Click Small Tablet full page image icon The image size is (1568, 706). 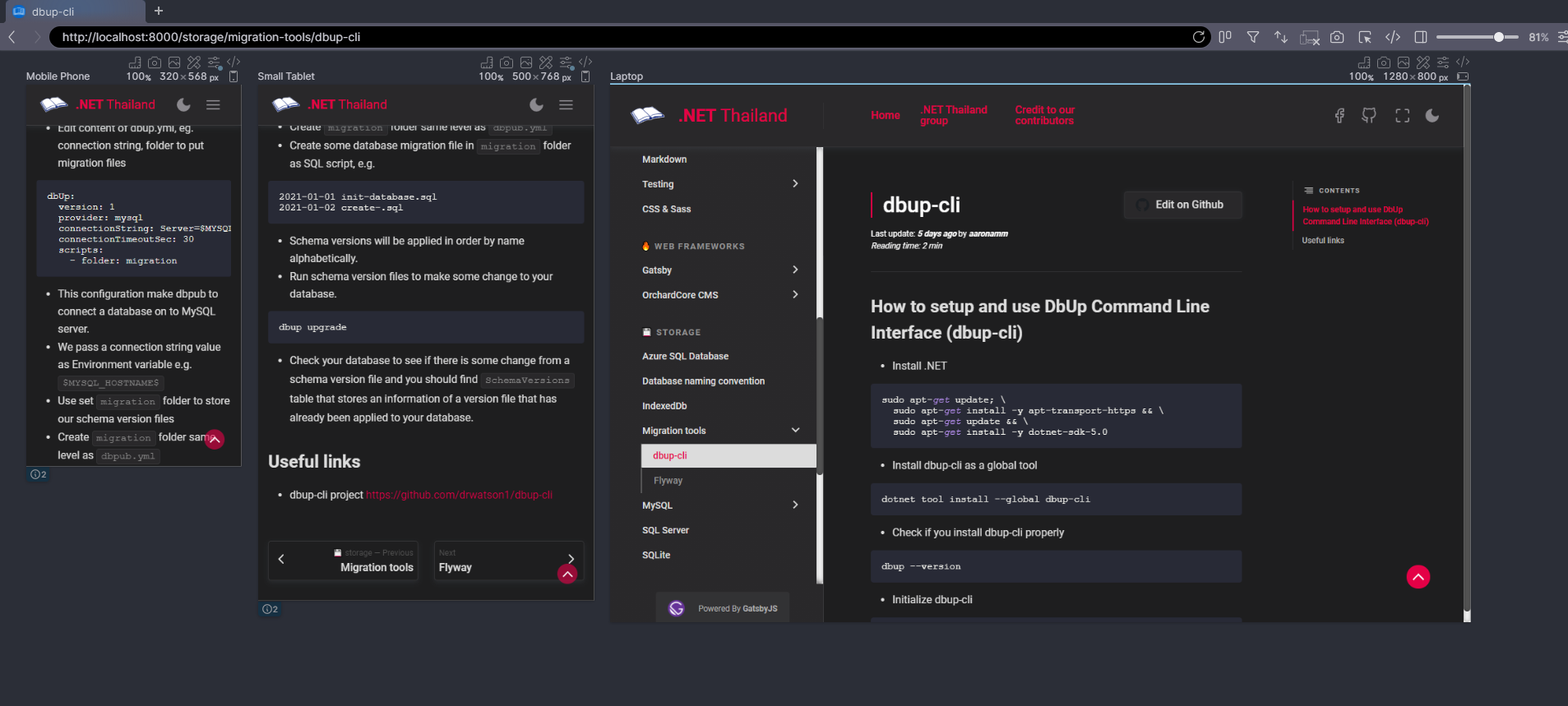tap(526, 62)
